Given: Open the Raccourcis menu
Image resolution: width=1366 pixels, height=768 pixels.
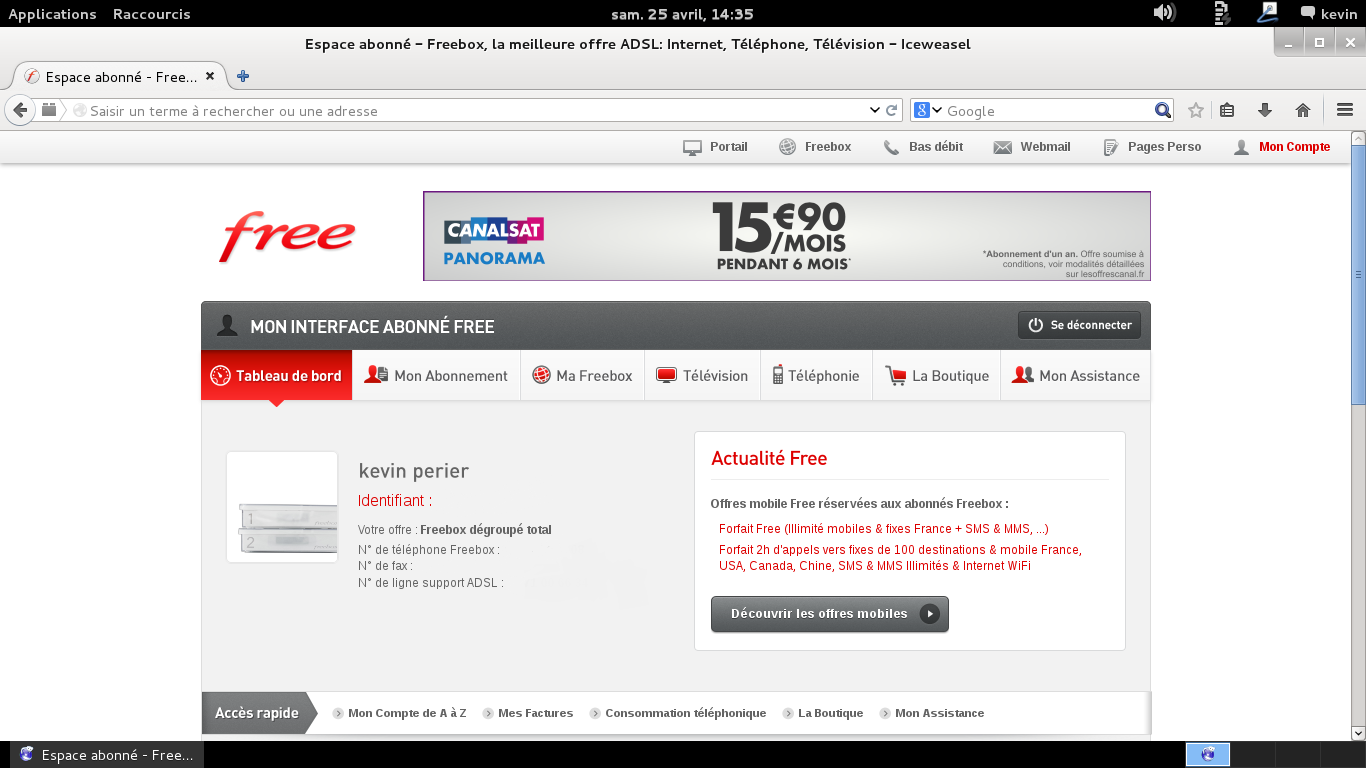Looking at the screenshot, I should [151, 14].
